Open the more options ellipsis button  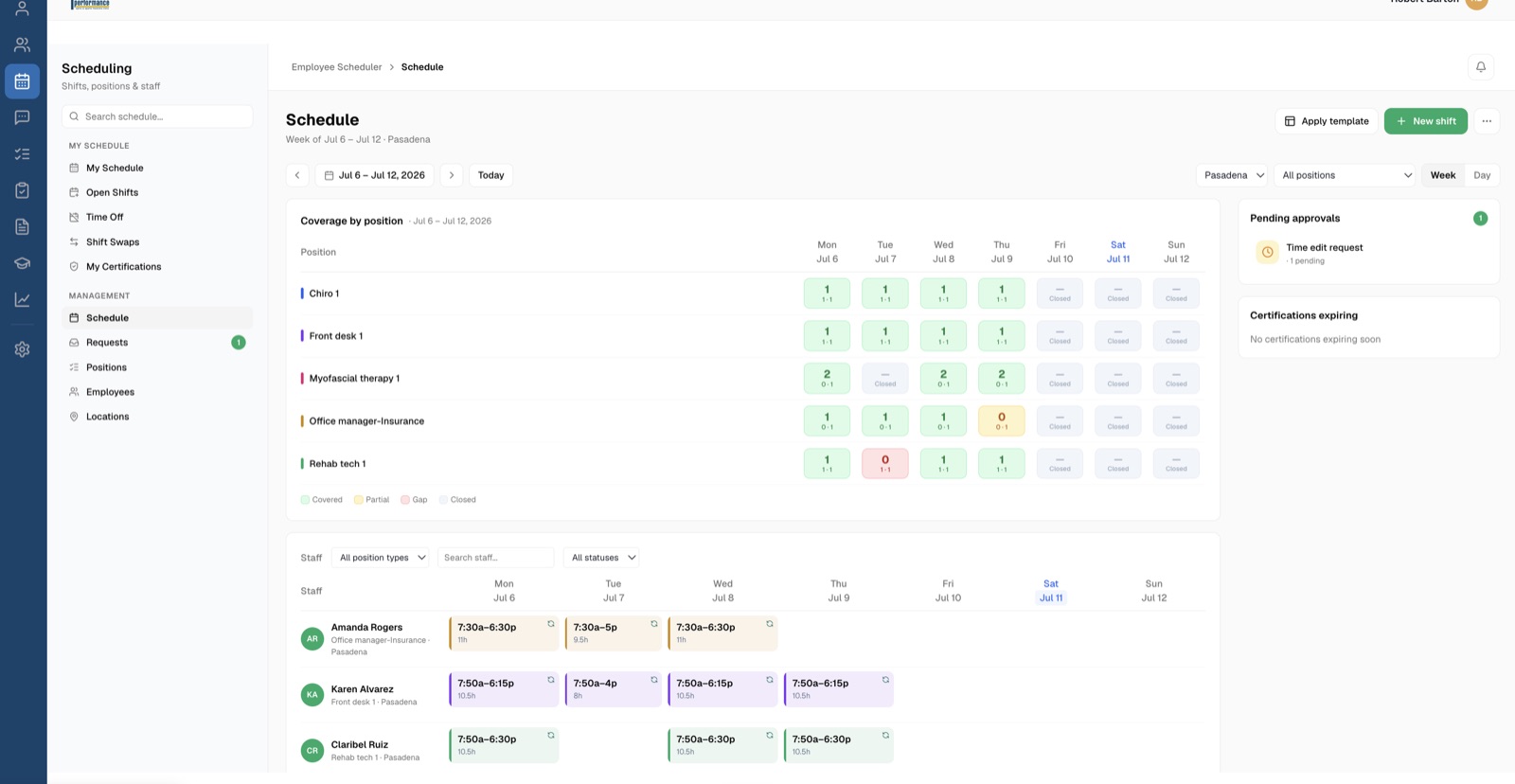click(1487, 121)
